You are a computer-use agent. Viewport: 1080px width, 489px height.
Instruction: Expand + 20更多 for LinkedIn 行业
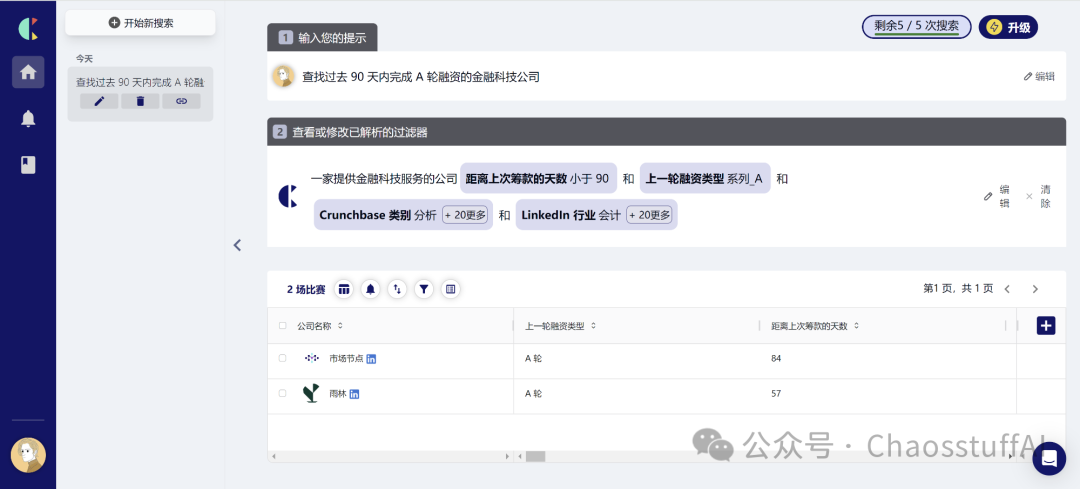(x=649, y=215)
